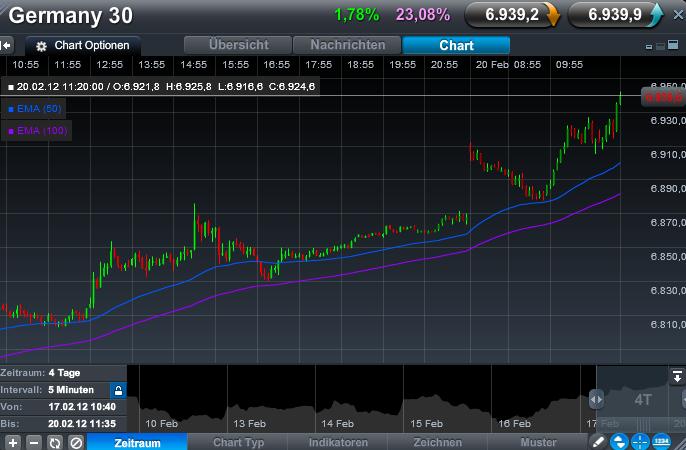Click the Germany 30 instrument title
686x450 pixels.
(71, 16)
